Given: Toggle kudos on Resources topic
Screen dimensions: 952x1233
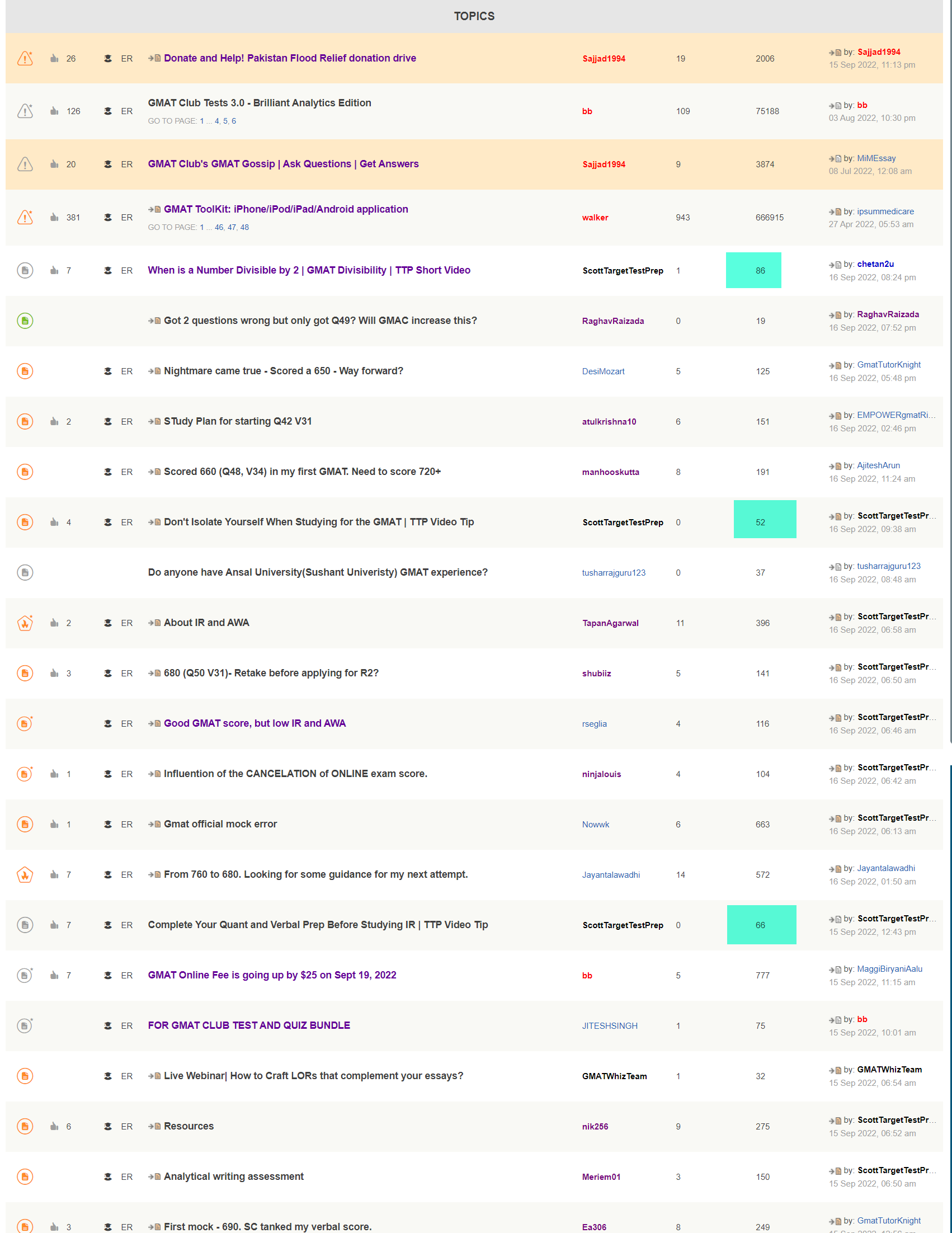Looking at the screenshot, I should coord(54,1126).
